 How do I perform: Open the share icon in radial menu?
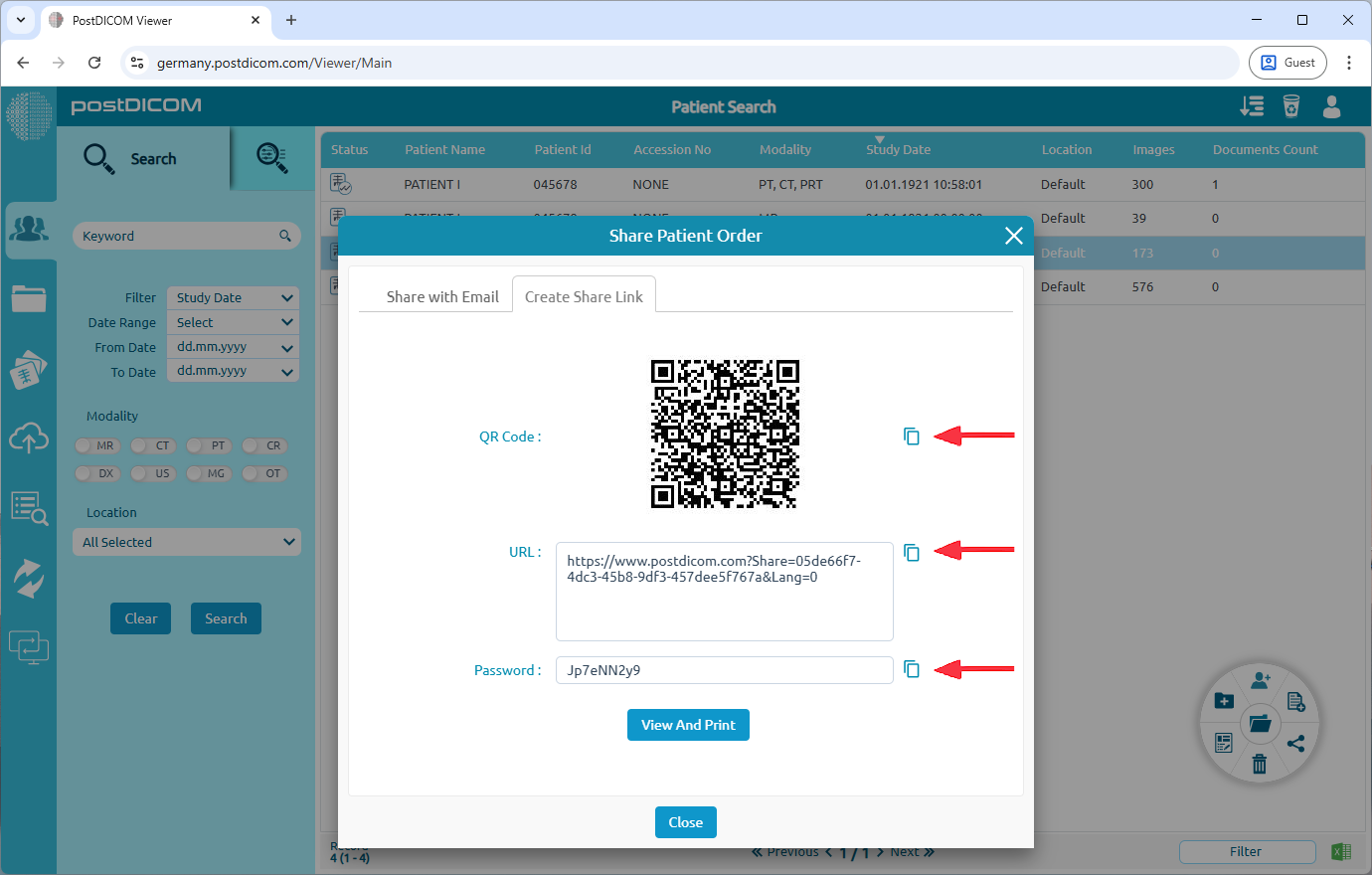(1297, 744)
